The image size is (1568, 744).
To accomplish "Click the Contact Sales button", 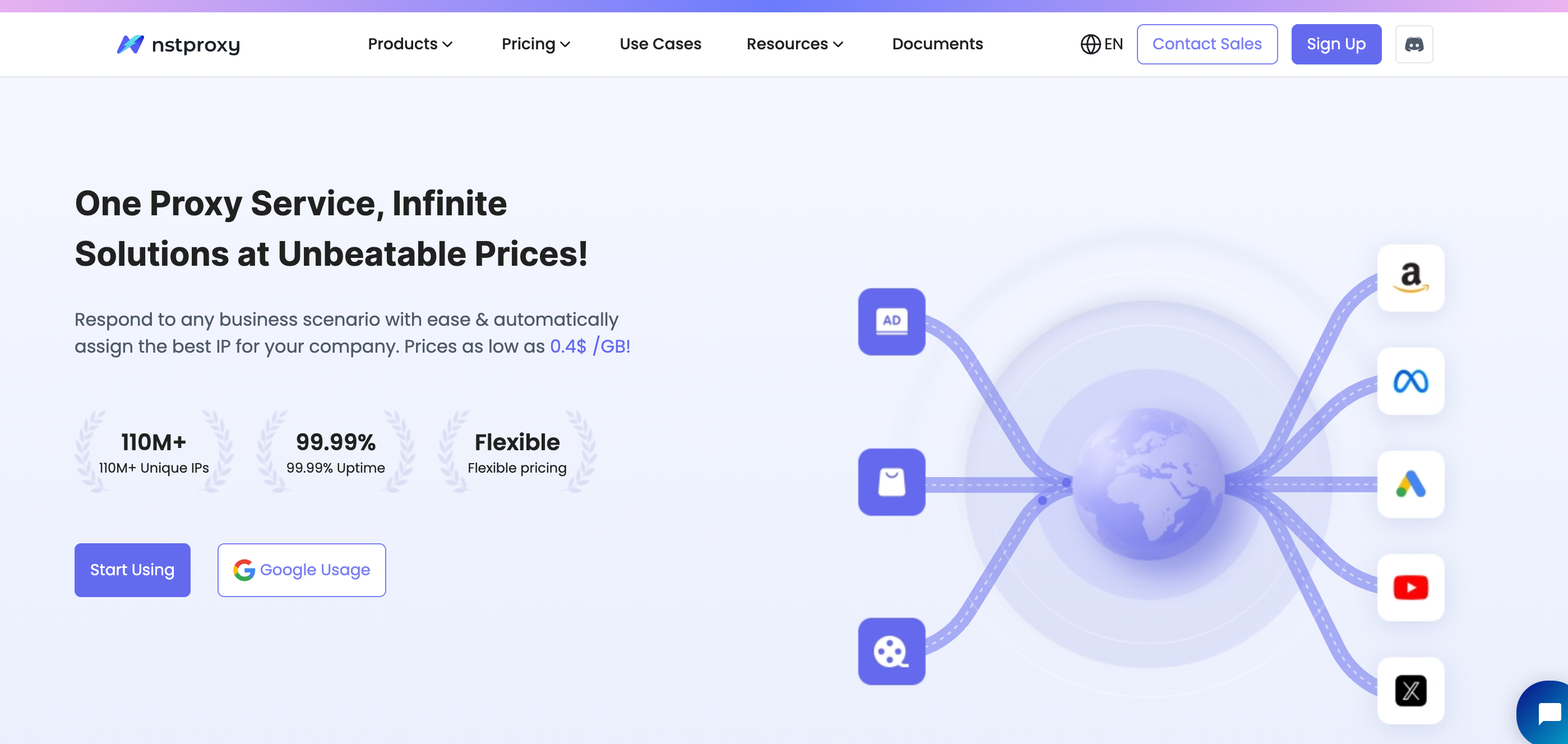I will pos(1206,44).
